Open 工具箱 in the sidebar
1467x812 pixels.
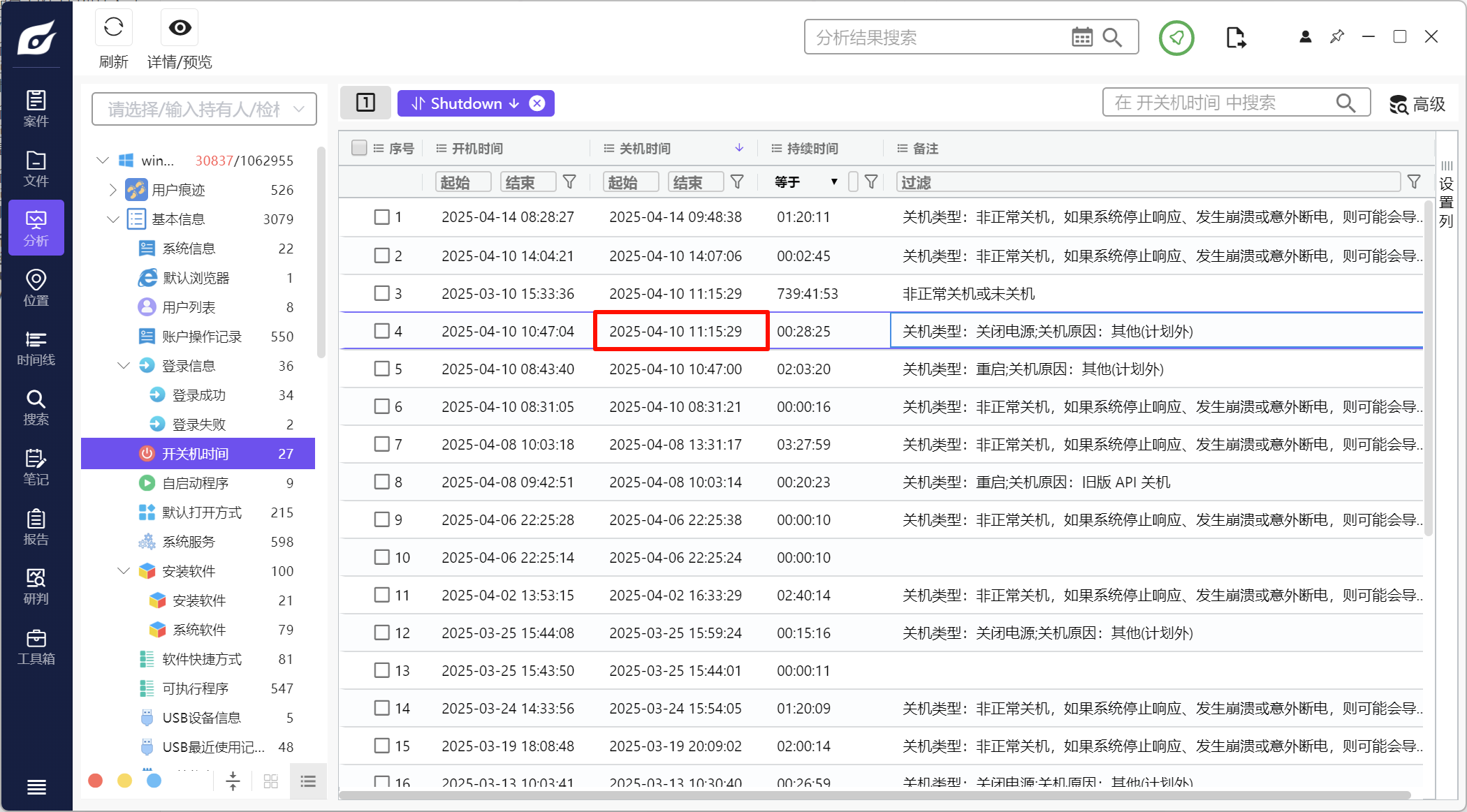click(36, 647)
